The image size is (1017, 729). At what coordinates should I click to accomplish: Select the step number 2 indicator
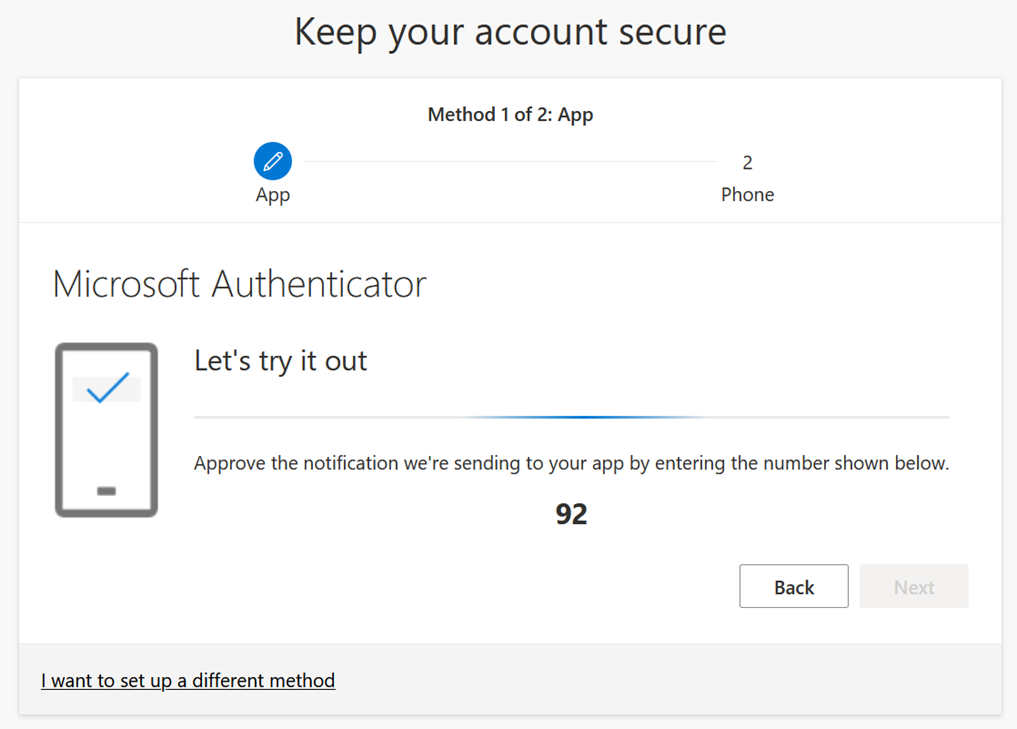747,162
